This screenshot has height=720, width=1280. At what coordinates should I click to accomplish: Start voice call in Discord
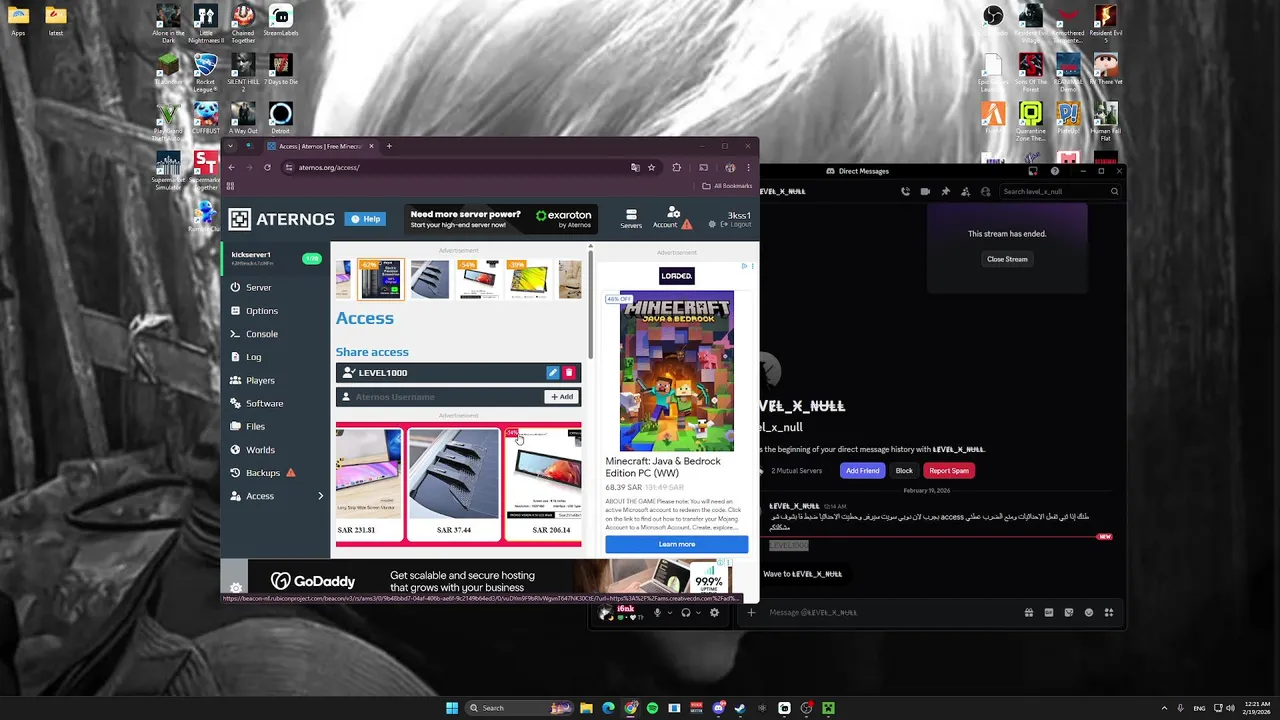coord(905,191)
